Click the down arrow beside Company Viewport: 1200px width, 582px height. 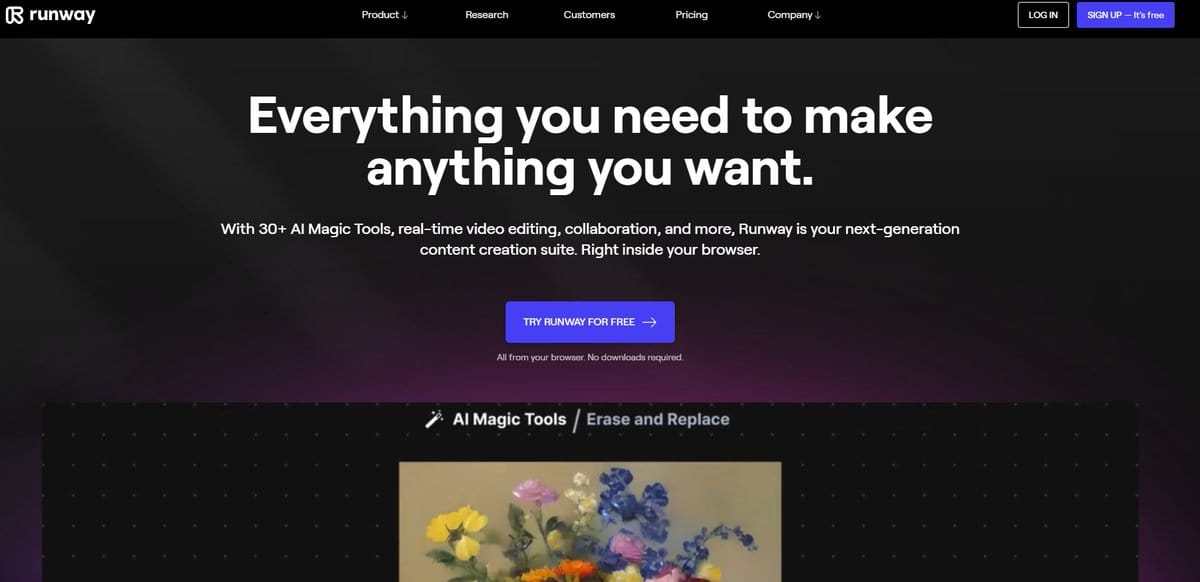pyautogui.click(x=817, y=15)
